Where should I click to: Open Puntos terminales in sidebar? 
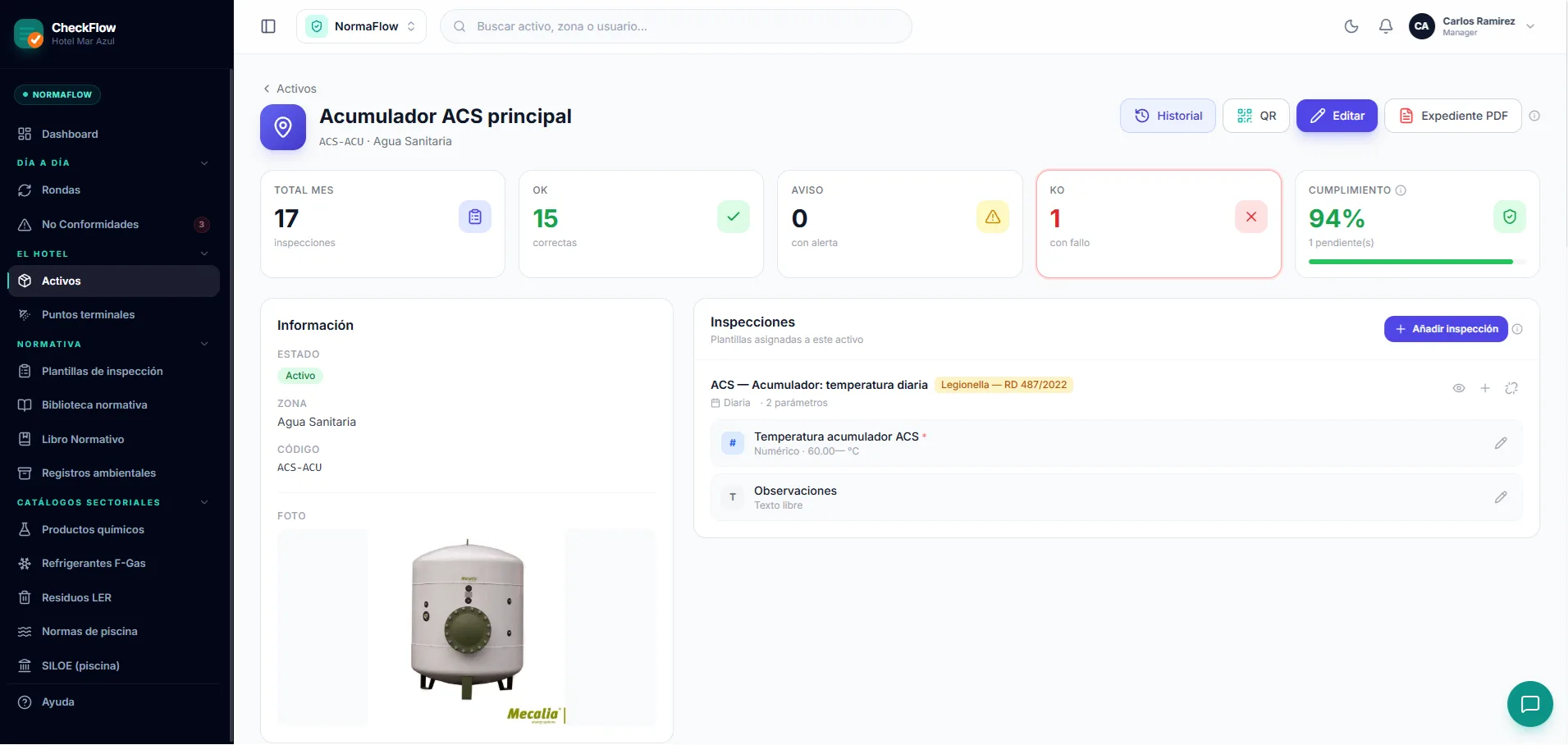point(113,315)
